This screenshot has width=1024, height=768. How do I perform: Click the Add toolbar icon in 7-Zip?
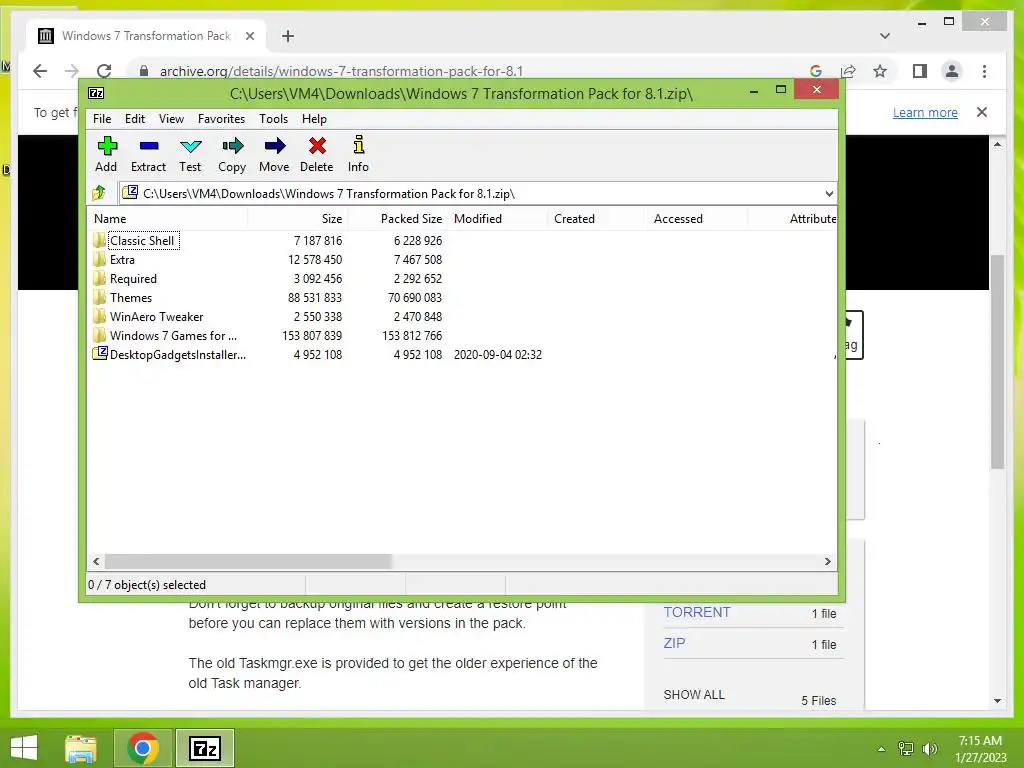pos(107,146)
